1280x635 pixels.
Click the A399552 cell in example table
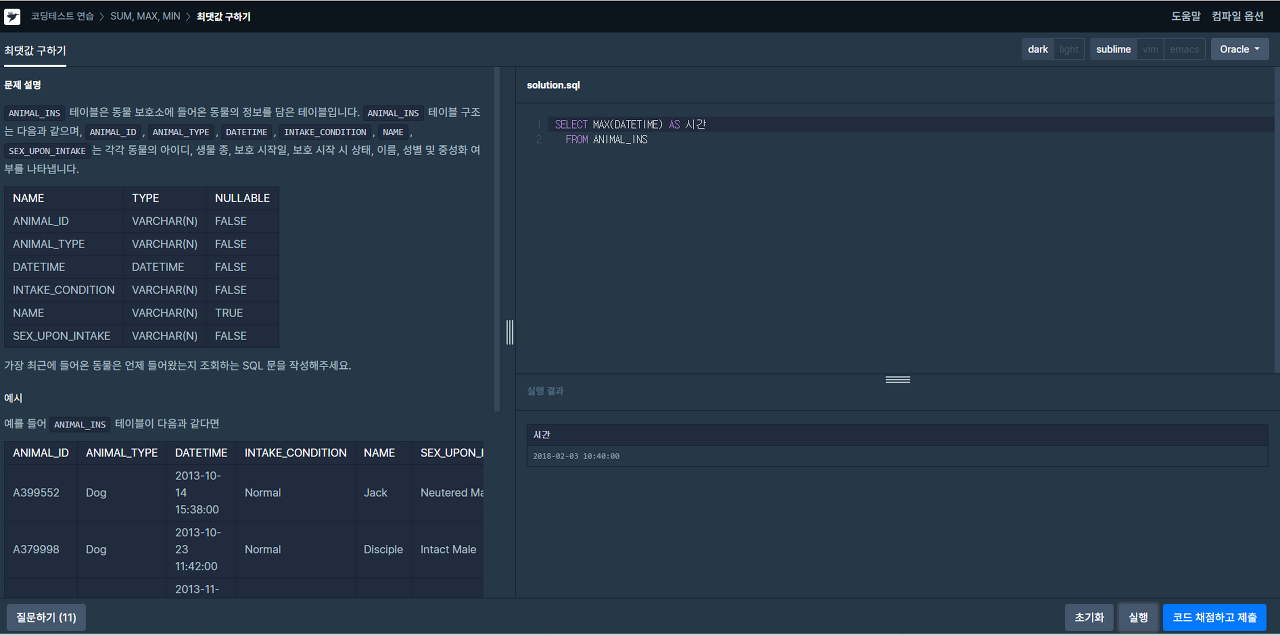pos(41,493)
